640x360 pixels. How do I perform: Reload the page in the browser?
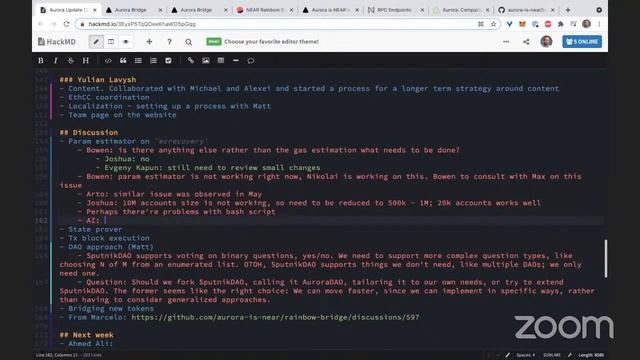67,24
